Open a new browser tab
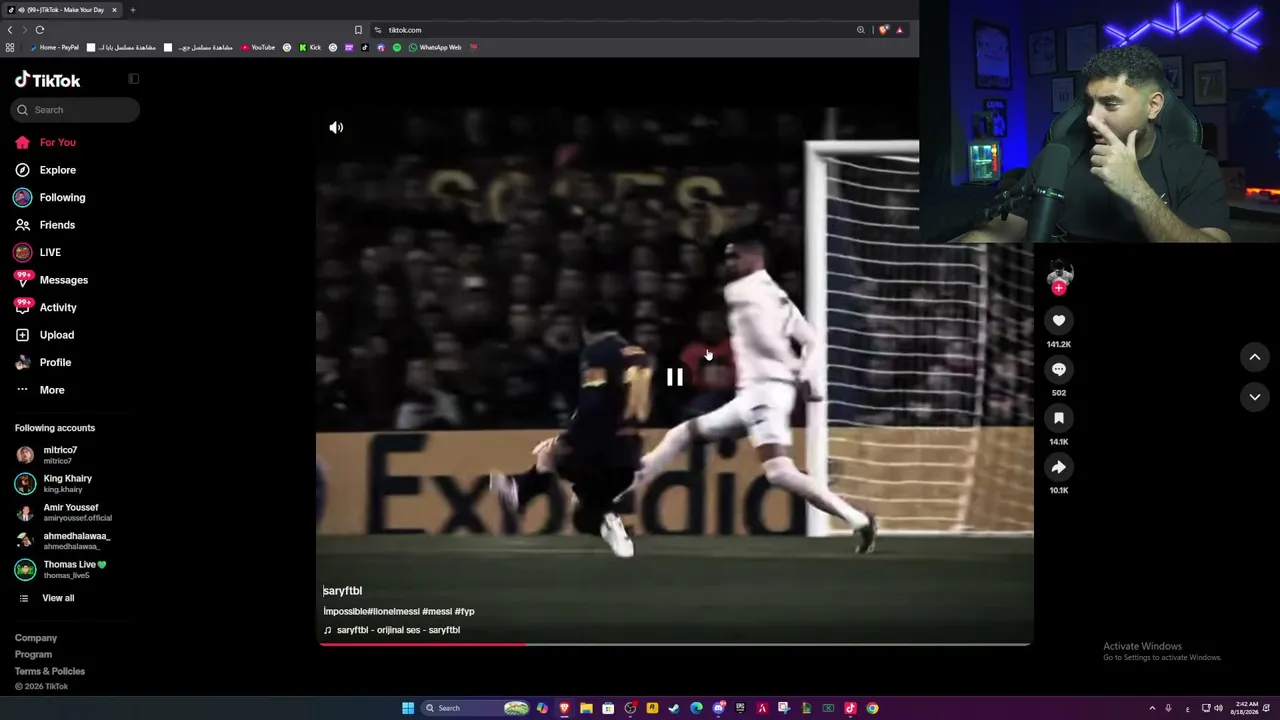The image size is (1280, 720). pyautogui.click(x=132, y=10)
